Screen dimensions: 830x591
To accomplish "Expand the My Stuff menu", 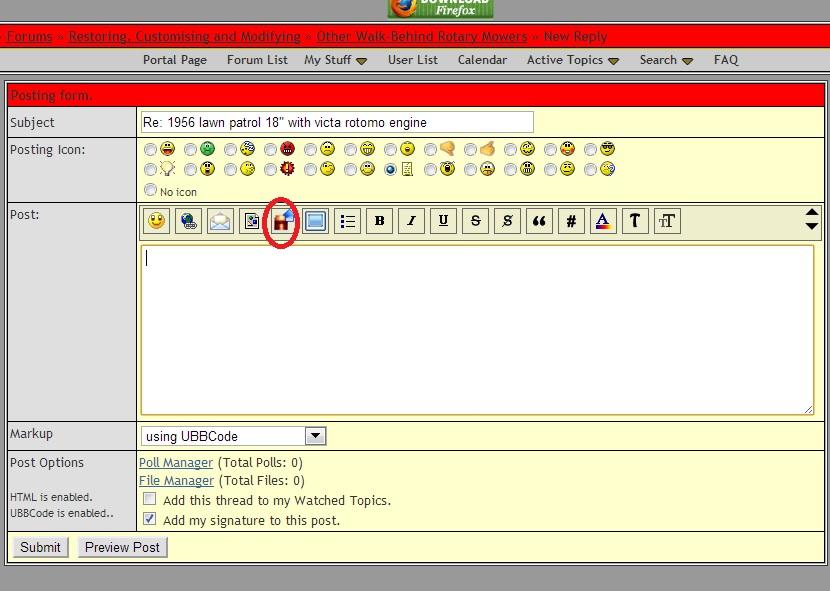I will 335,60.
